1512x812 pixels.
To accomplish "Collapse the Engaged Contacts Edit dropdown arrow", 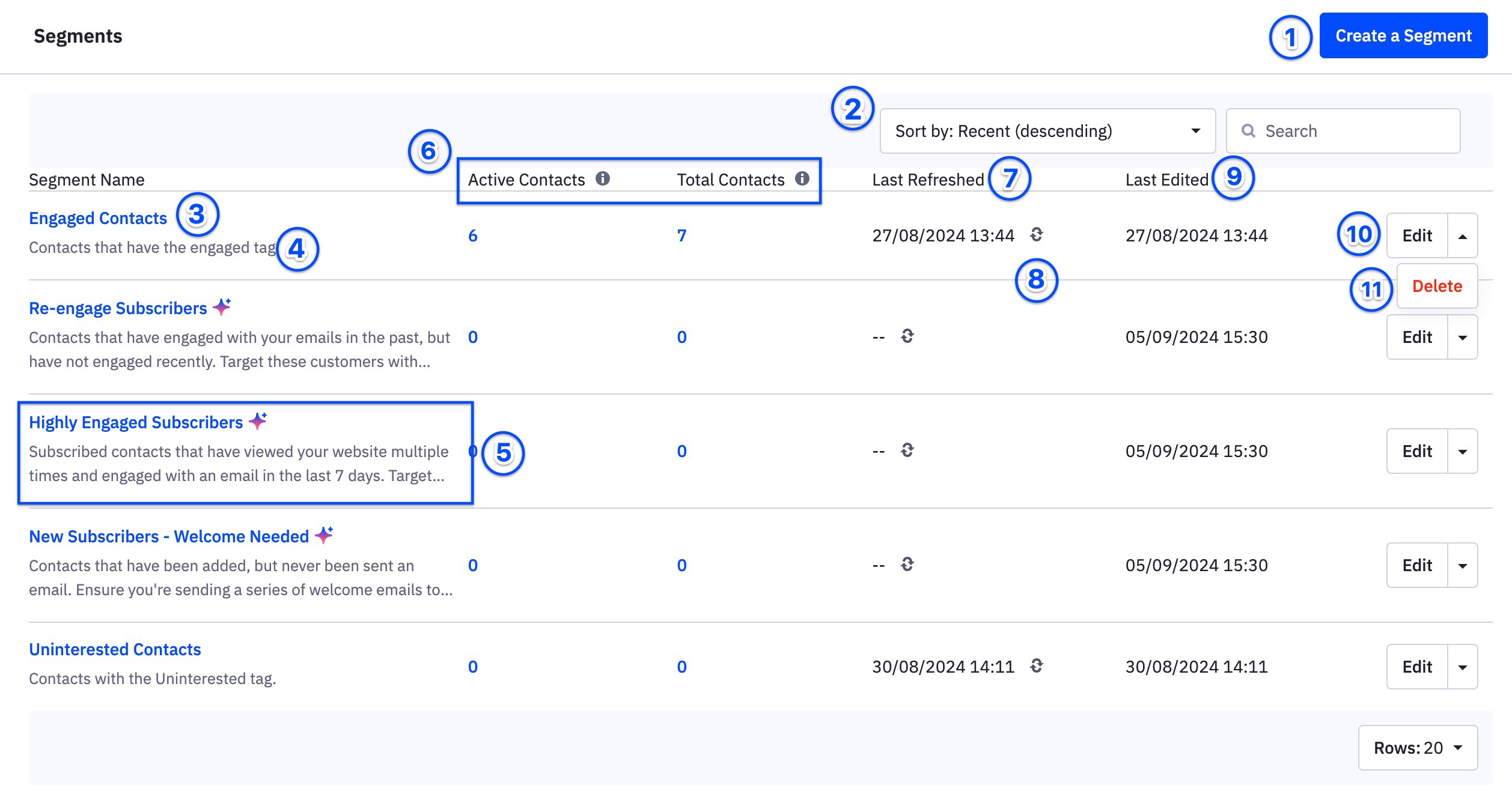I will click(x=1462, y=236).
